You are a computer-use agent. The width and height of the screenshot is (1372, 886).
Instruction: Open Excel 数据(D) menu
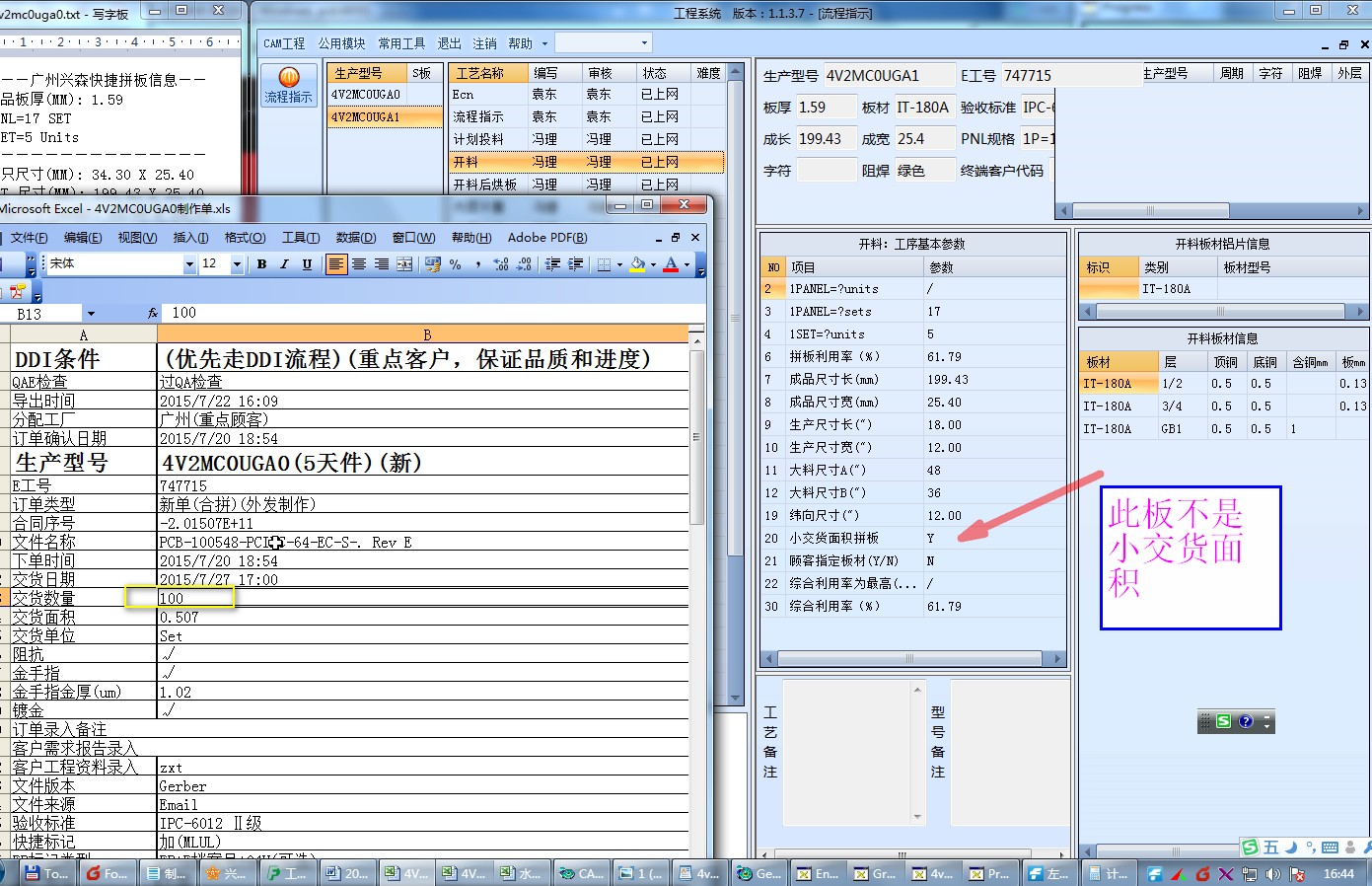click(355, 238)
